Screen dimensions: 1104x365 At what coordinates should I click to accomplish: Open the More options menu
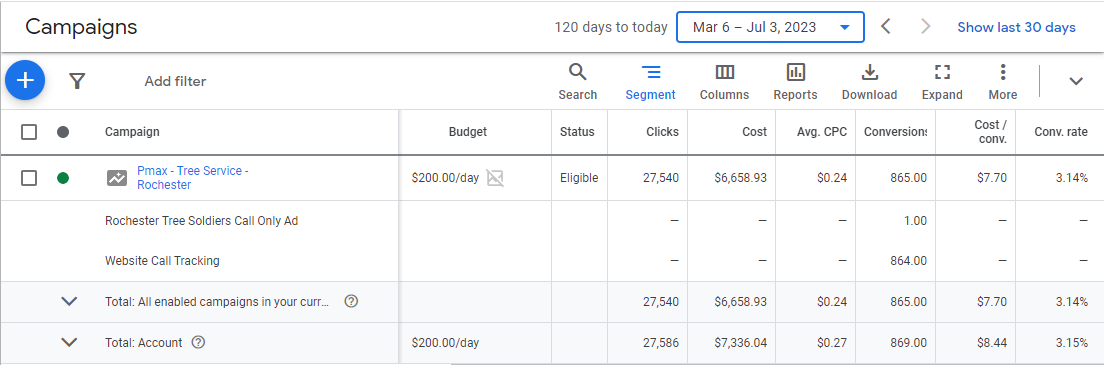coord(1003,82)
